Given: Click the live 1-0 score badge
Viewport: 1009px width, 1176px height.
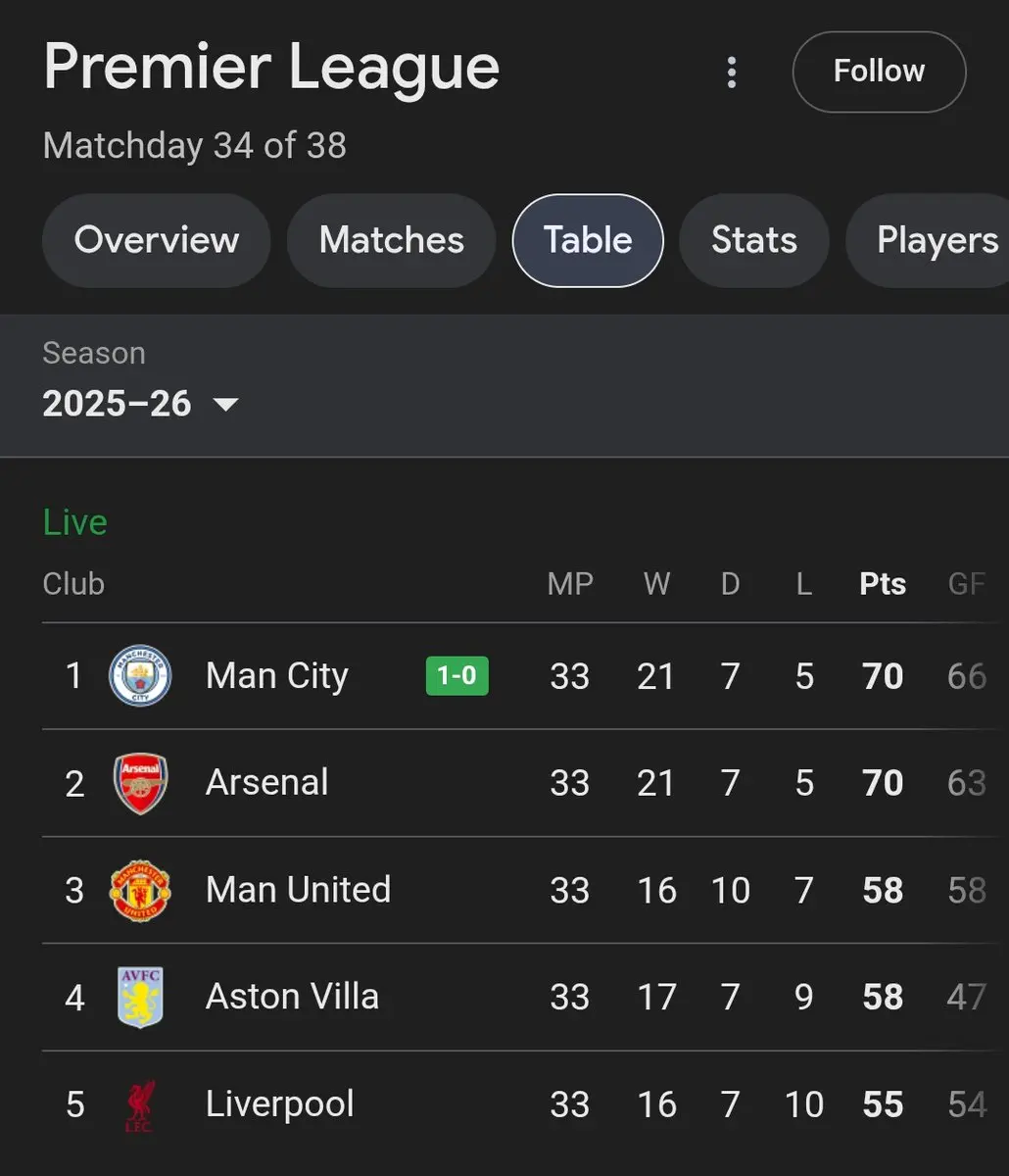Looking at the screenshot, I should click(456, 676).
